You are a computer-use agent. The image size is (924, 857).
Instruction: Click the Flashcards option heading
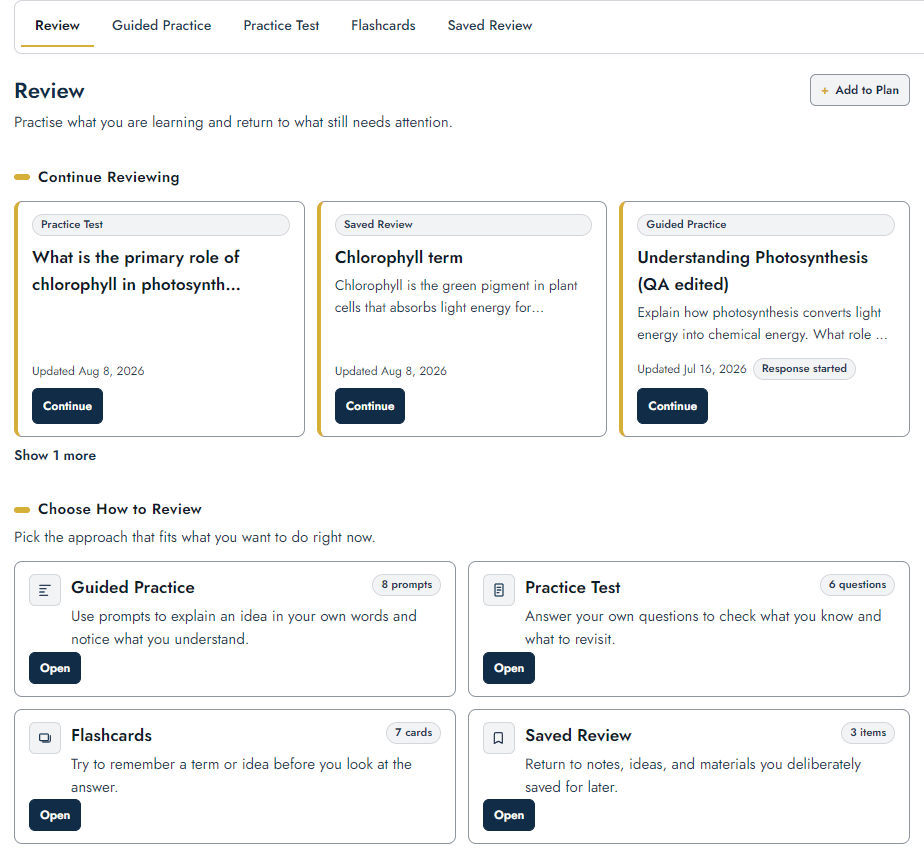point(111,736)
